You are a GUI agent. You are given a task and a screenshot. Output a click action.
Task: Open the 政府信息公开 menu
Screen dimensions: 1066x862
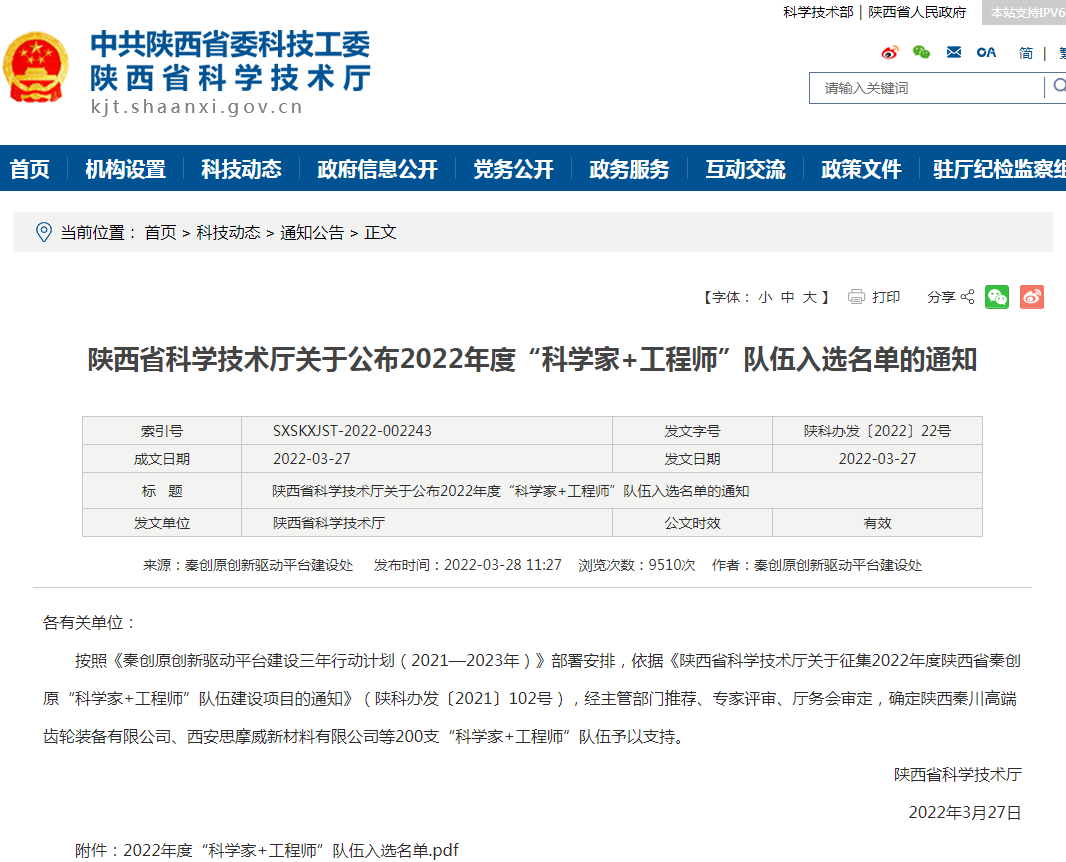(x=377, y=169)
